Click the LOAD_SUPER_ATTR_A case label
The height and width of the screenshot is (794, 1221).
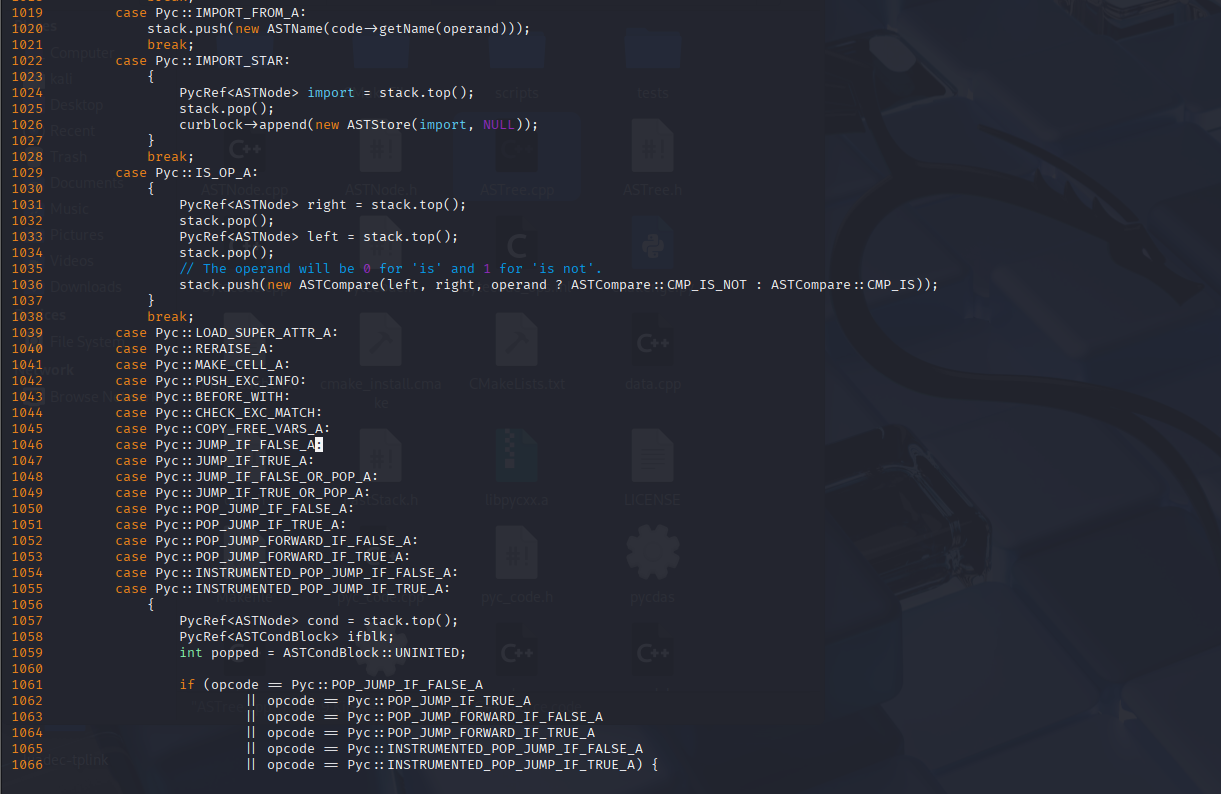[x=266, y=333]
